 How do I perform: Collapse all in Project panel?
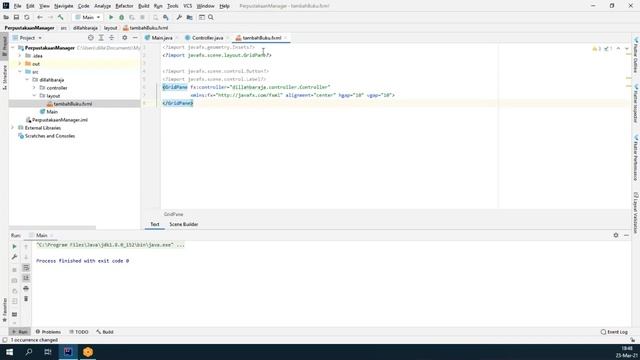[x=111, y=38]
